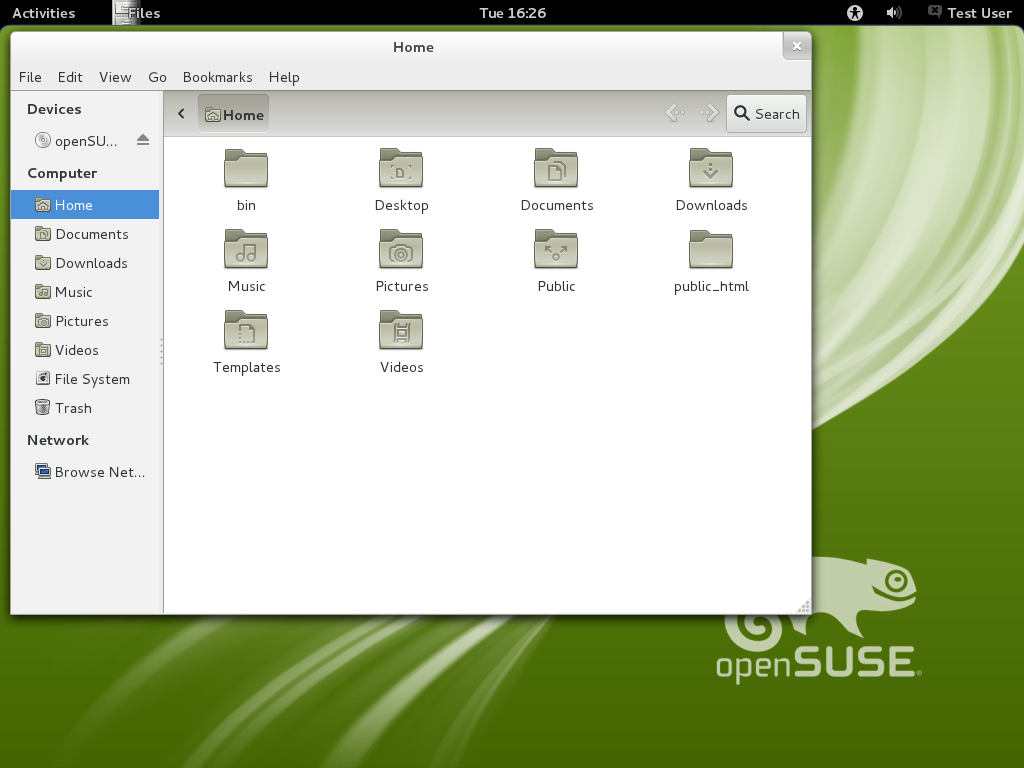Click the volume speaker icon in top bar
Viewport: 1024px width, 768px height.
[x=894, y=13]
